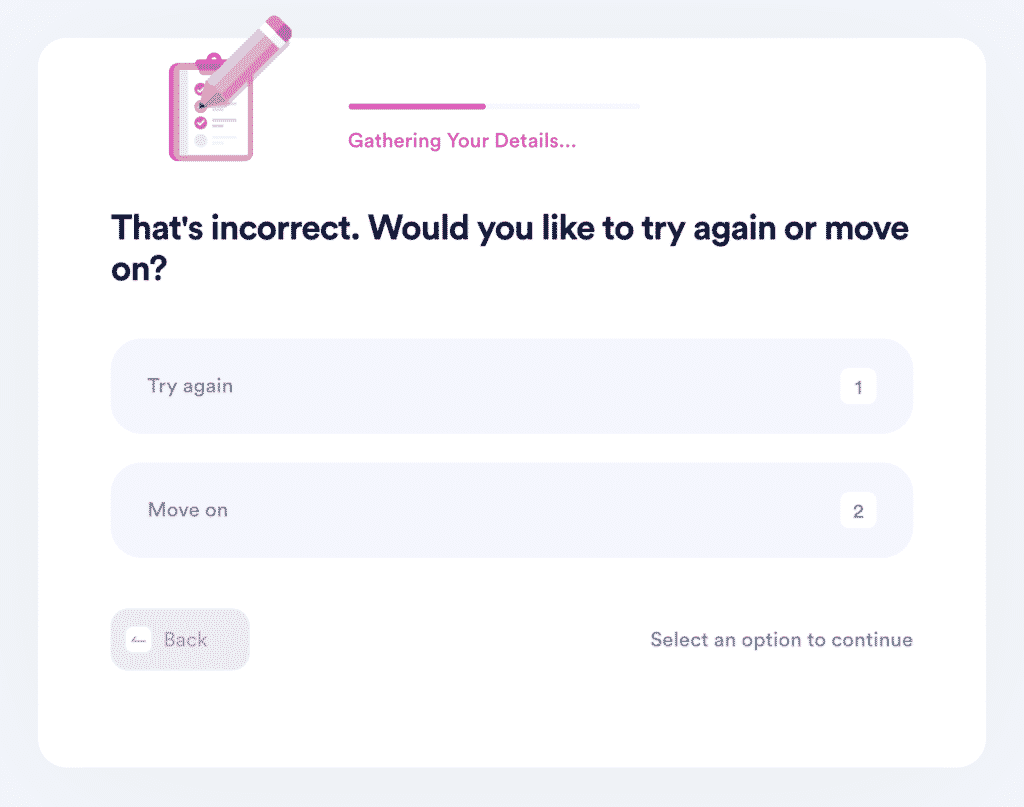Click the That's incorrect heading text
This screenshot has width=1024, height=807.
tap(509, 248)
